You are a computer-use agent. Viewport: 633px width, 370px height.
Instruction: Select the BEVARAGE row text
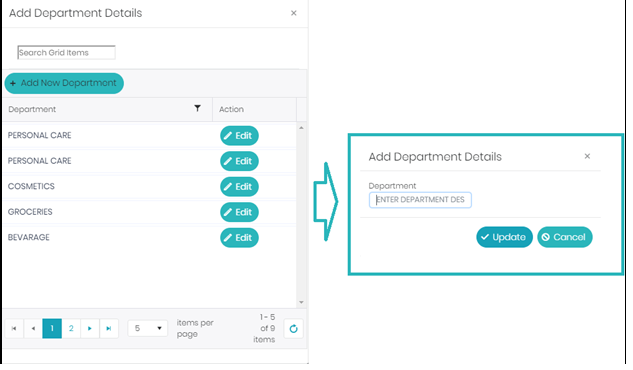(x=29, y=237)
